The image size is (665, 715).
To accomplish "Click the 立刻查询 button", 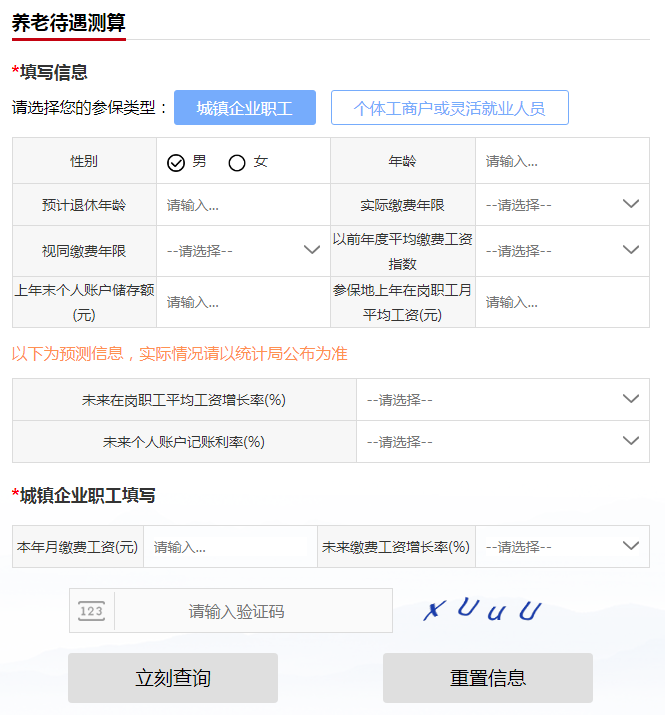I will pyautogui.click(x=173, y=678).
